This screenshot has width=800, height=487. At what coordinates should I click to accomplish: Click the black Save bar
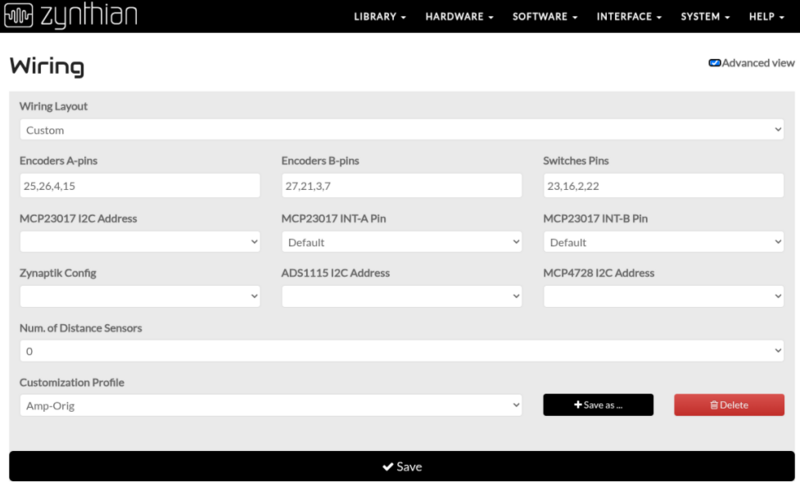(x=401, y=467)
